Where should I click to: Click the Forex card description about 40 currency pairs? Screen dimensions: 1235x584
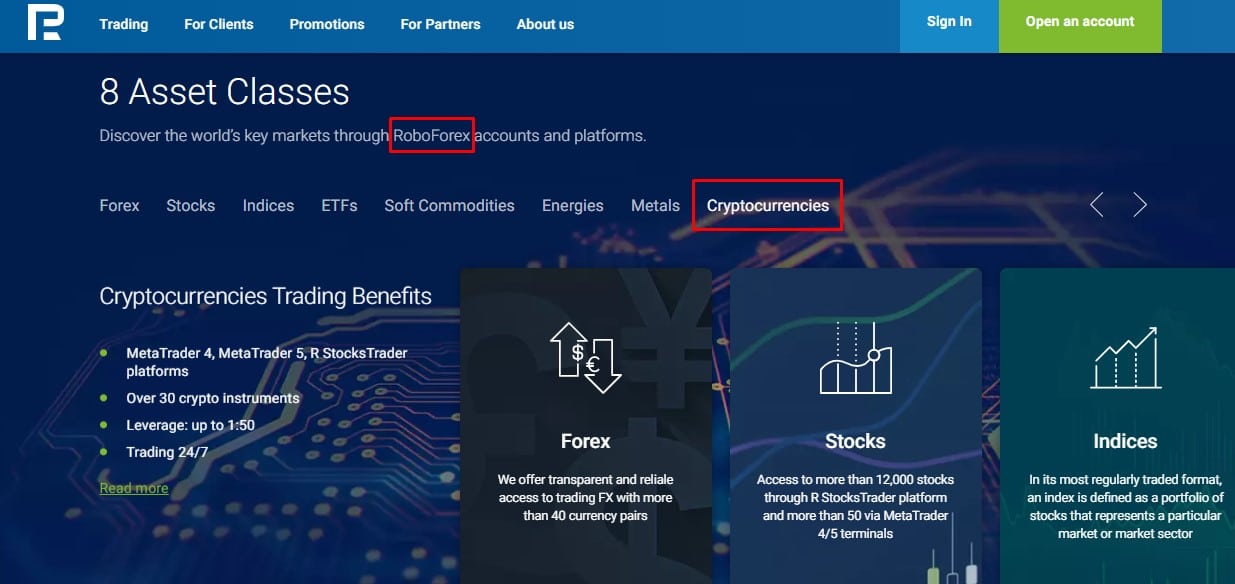585,498
